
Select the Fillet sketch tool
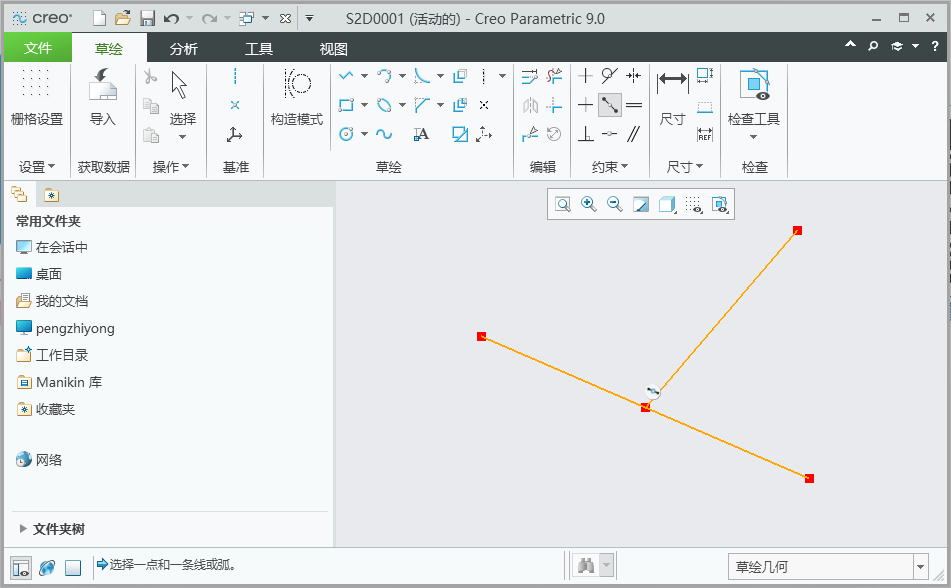tap(422, 76)
